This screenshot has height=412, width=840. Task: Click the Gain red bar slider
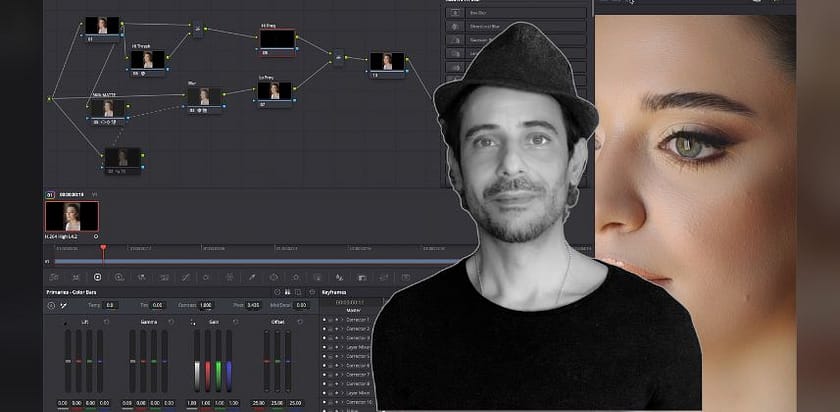pos(208,361)
